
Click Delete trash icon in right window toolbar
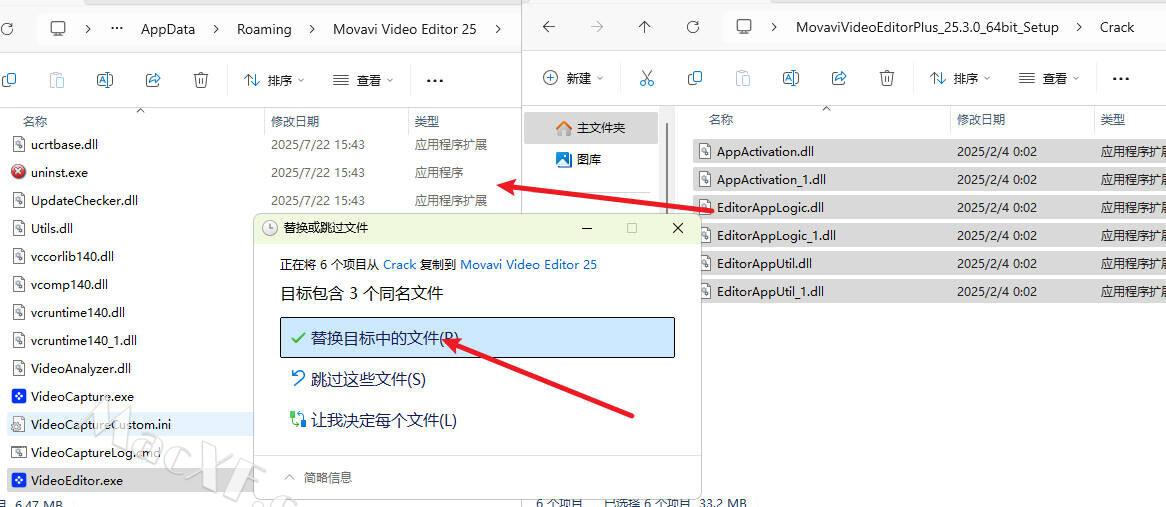887,78
